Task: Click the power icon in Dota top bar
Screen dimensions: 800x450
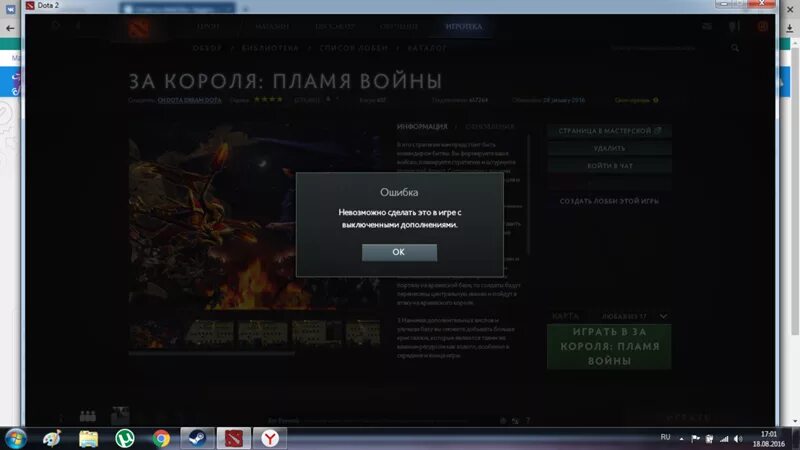Action: click(763, 27)
